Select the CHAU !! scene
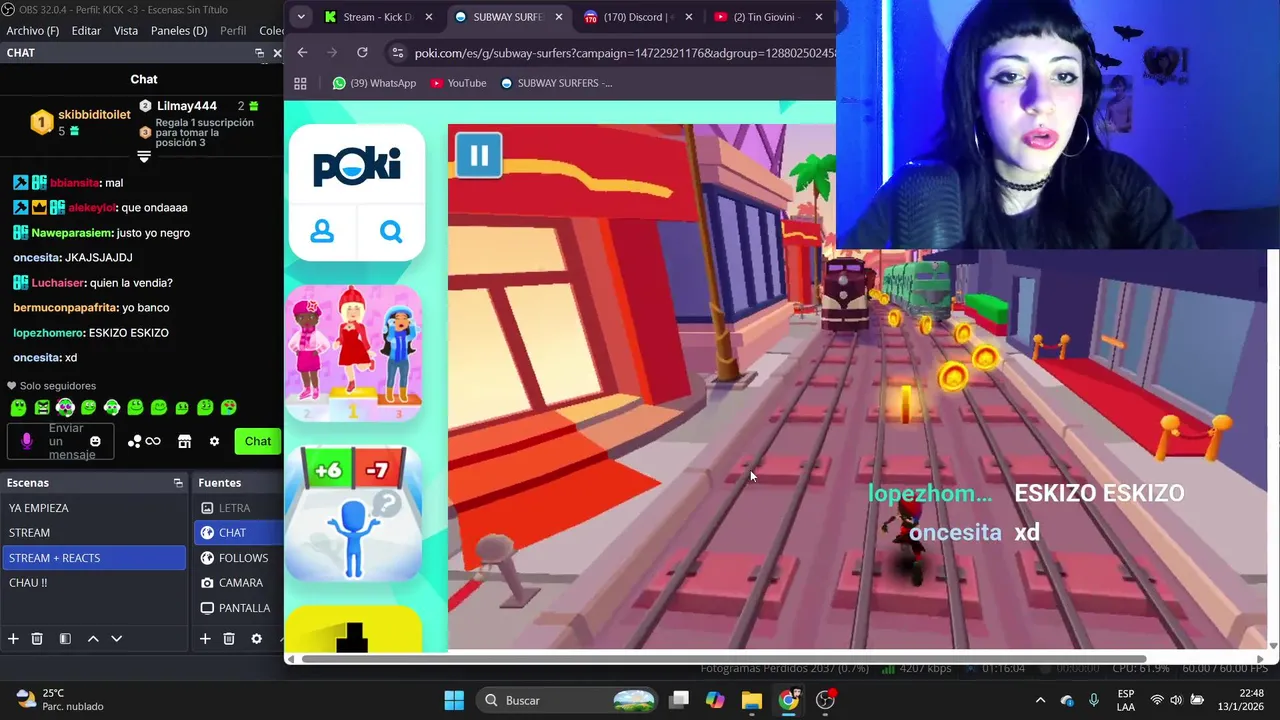The height and width of the screenshot is (720, 1280). click(94, 583)
